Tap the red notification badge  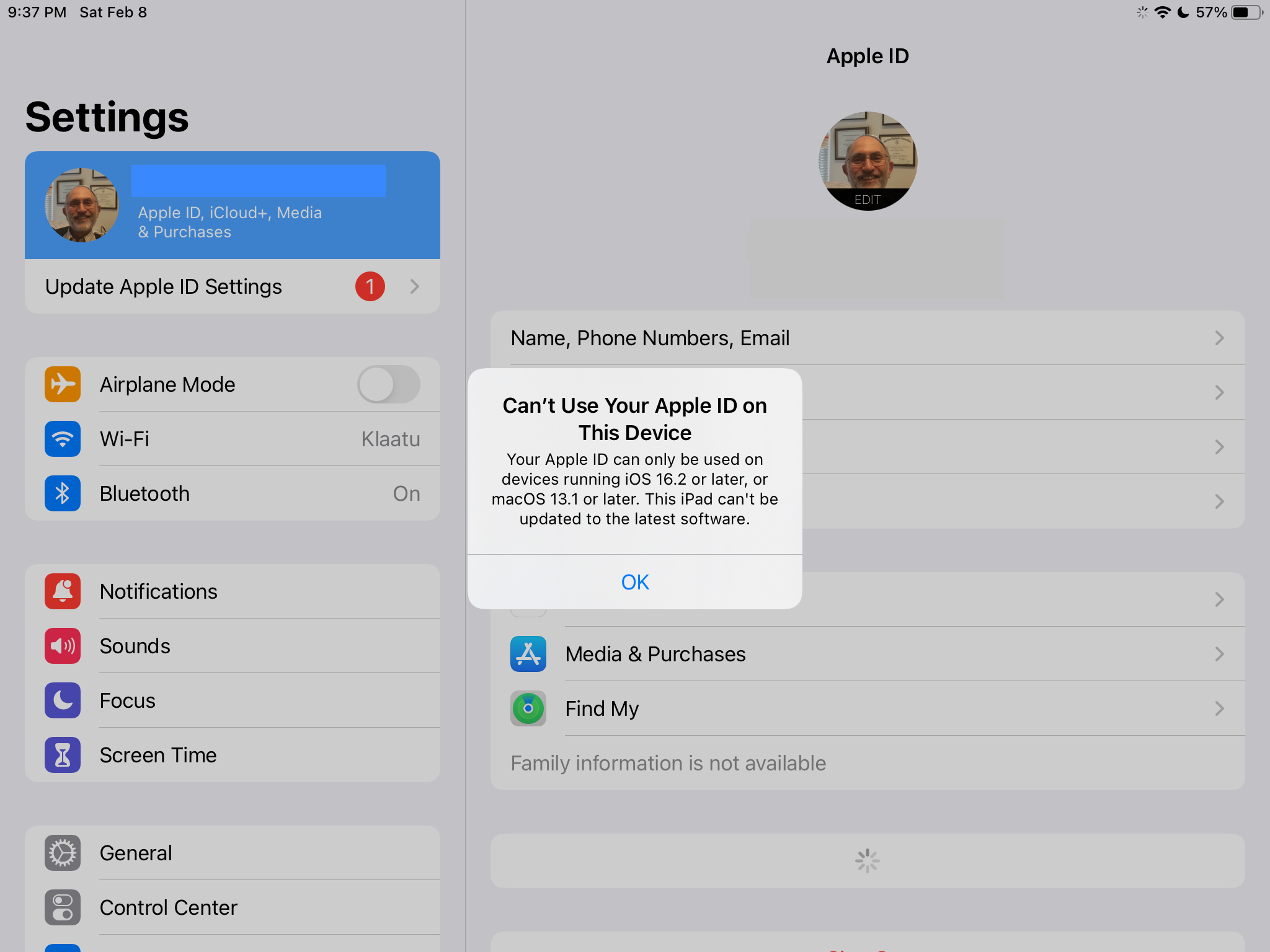(x=370, y=286)
